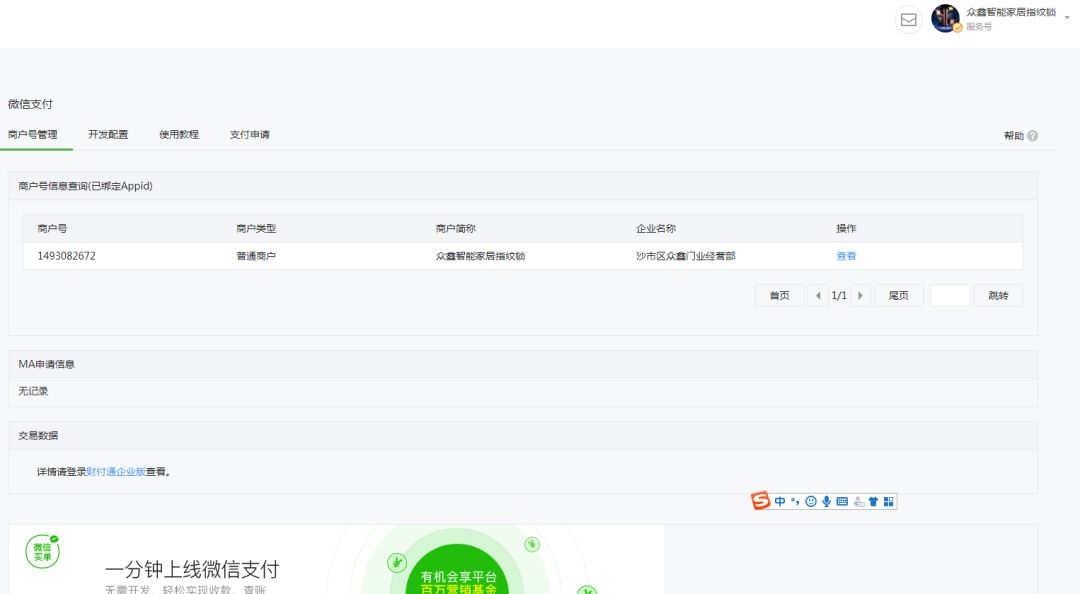
Task: Open the skin shirt icon in Sogou bar
Action: [873, 502]
